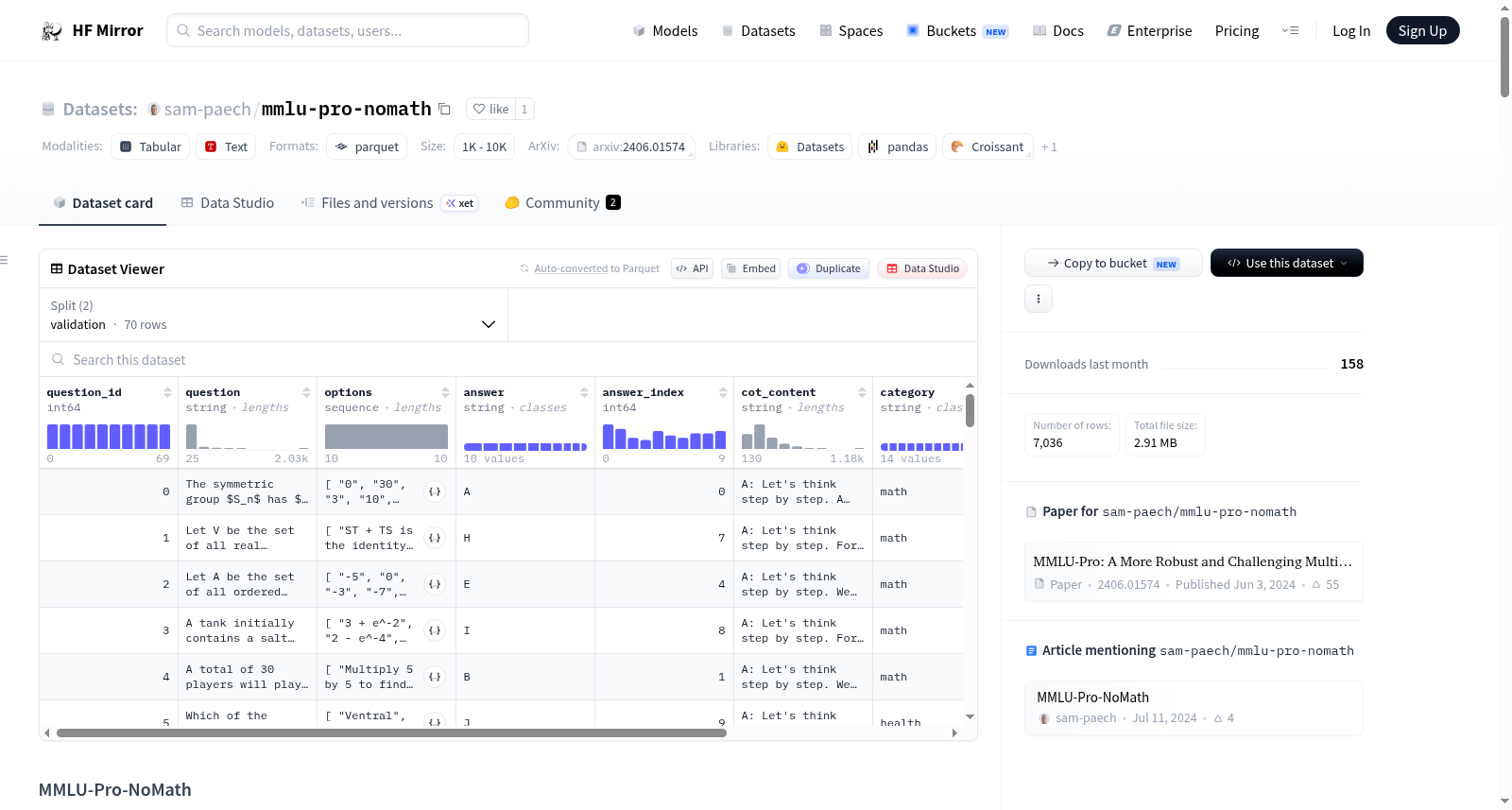Sort the question column
The image size is (1512, 810).
(x=306, y=392)
